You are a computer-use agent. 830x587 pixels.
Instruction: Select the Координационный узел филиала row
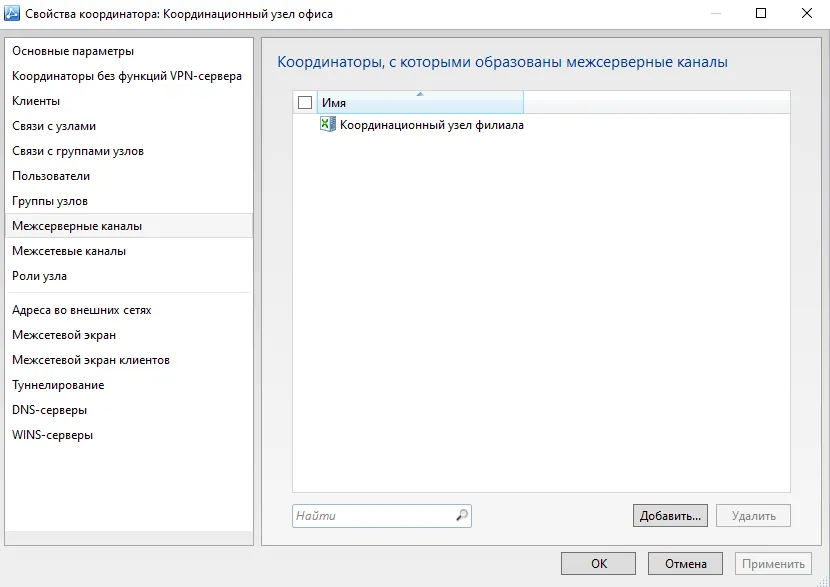[541, 125]
